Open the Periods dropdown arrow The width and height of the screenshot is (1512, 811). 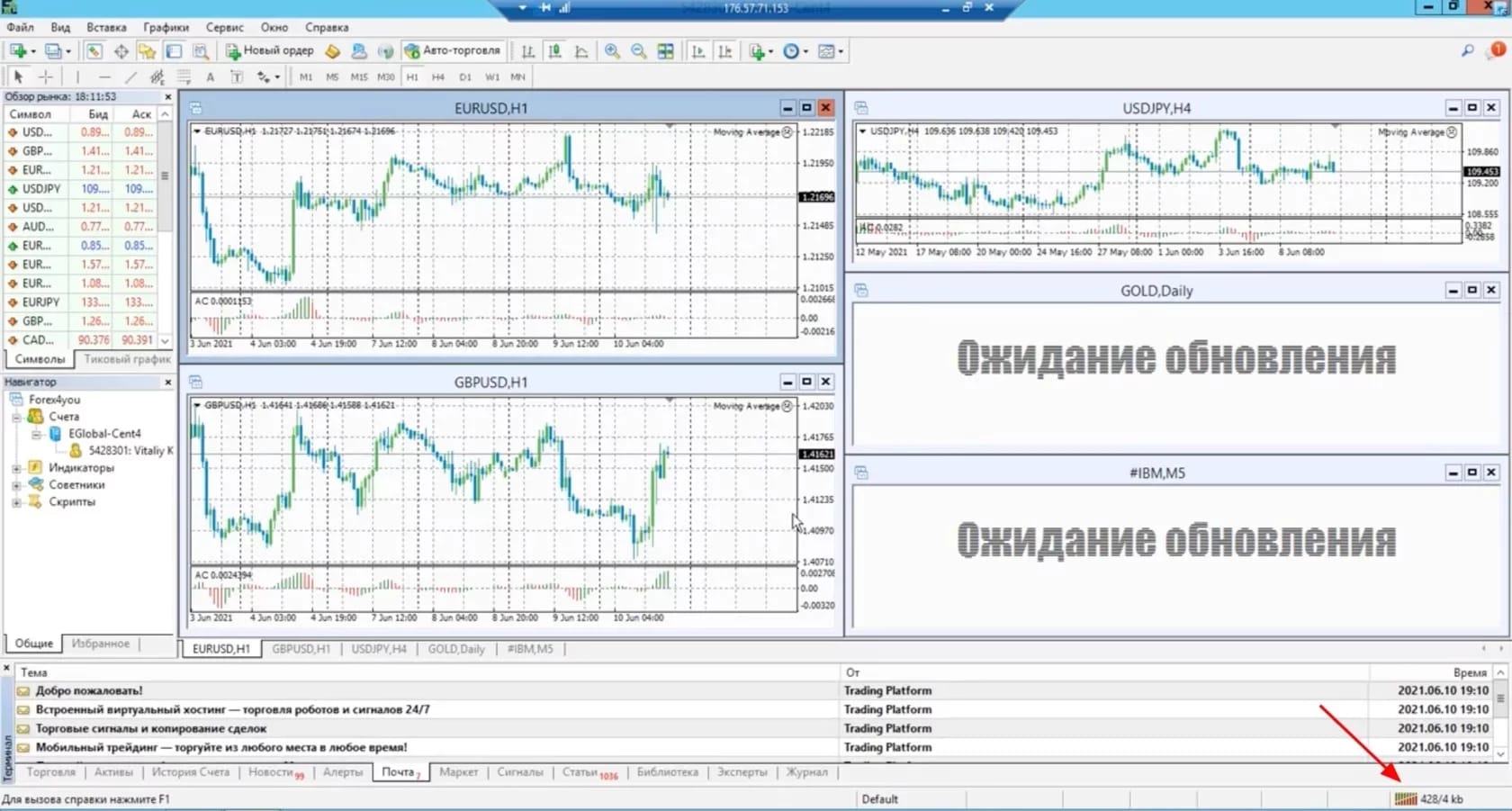point(805,52)
